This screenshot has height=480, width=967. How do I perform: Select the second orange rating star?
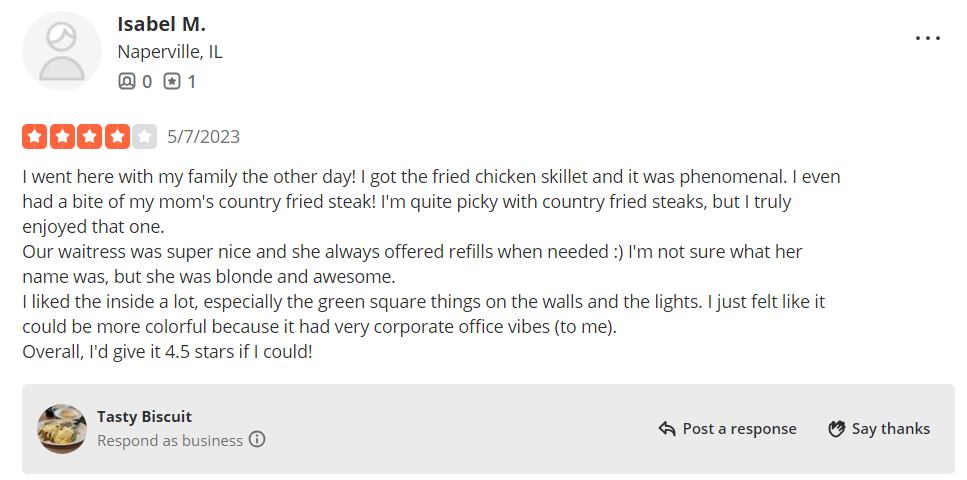[62, 136]
